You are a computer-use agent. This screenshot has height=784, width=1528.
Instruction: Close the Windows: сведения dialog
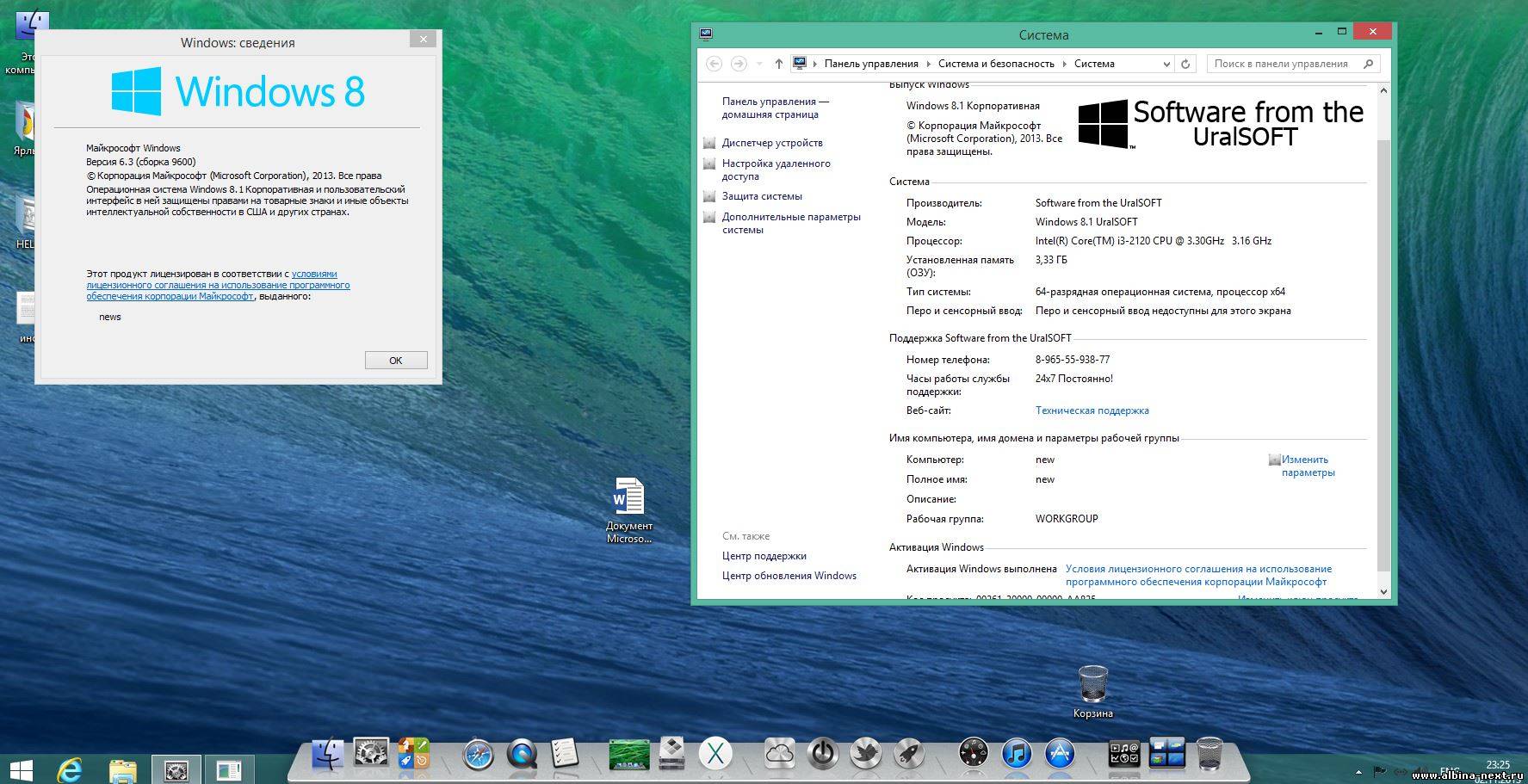click(x=423, y=39)
